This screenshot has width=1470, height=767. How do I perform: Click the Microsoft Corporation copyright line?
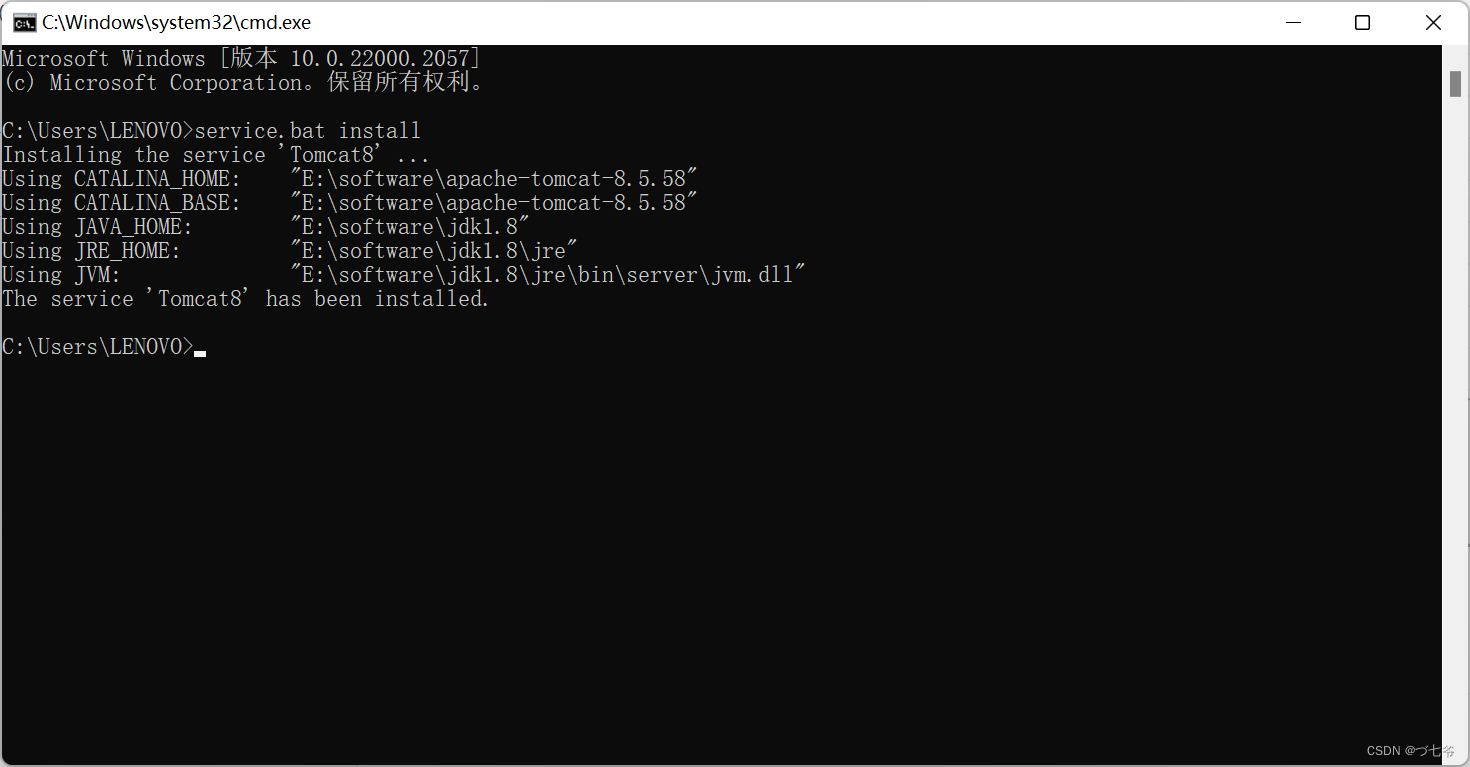point(240,82)
